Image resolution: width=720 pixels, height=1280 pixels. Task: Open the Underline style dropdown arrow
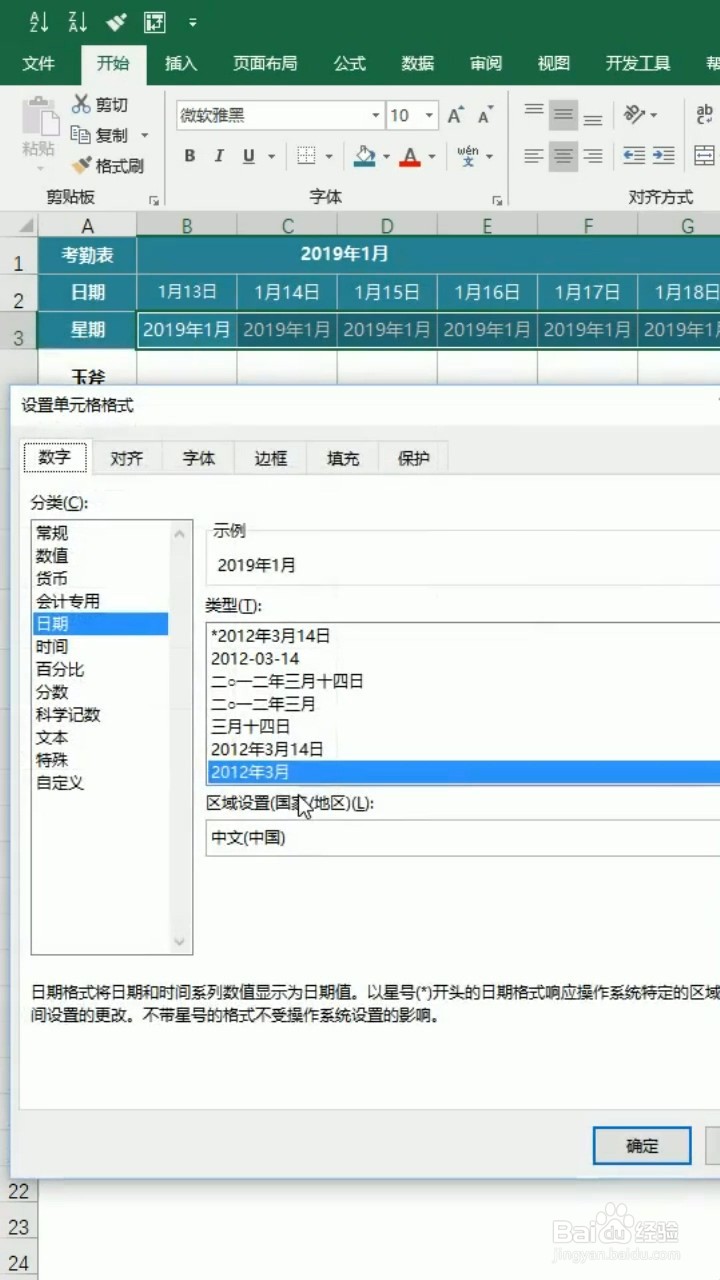point(273,156)
